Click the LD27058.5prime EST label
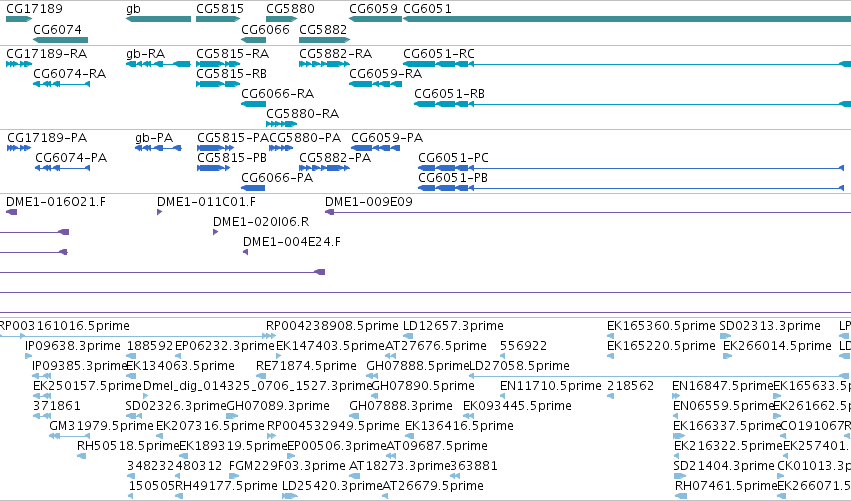 519,366
